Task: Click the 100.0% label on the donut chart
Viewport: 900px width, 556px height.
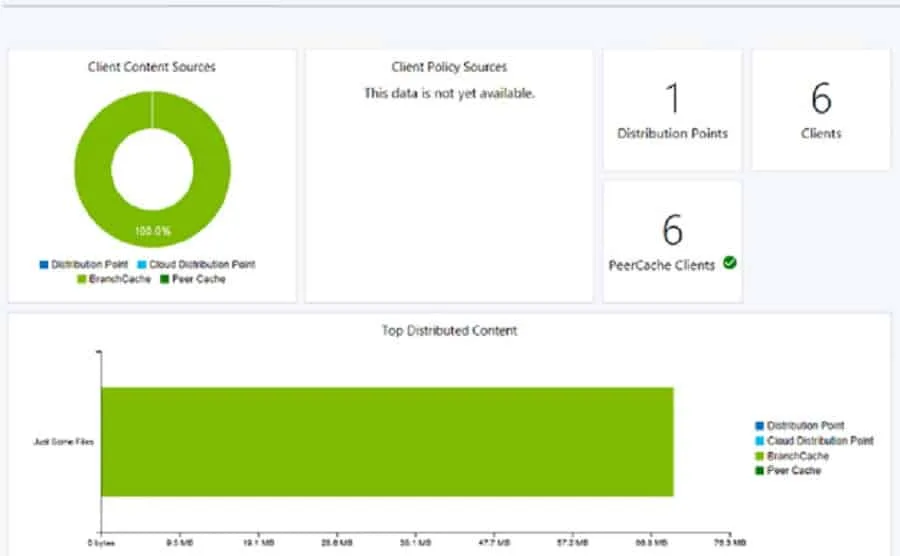Action: pos(153,231)
